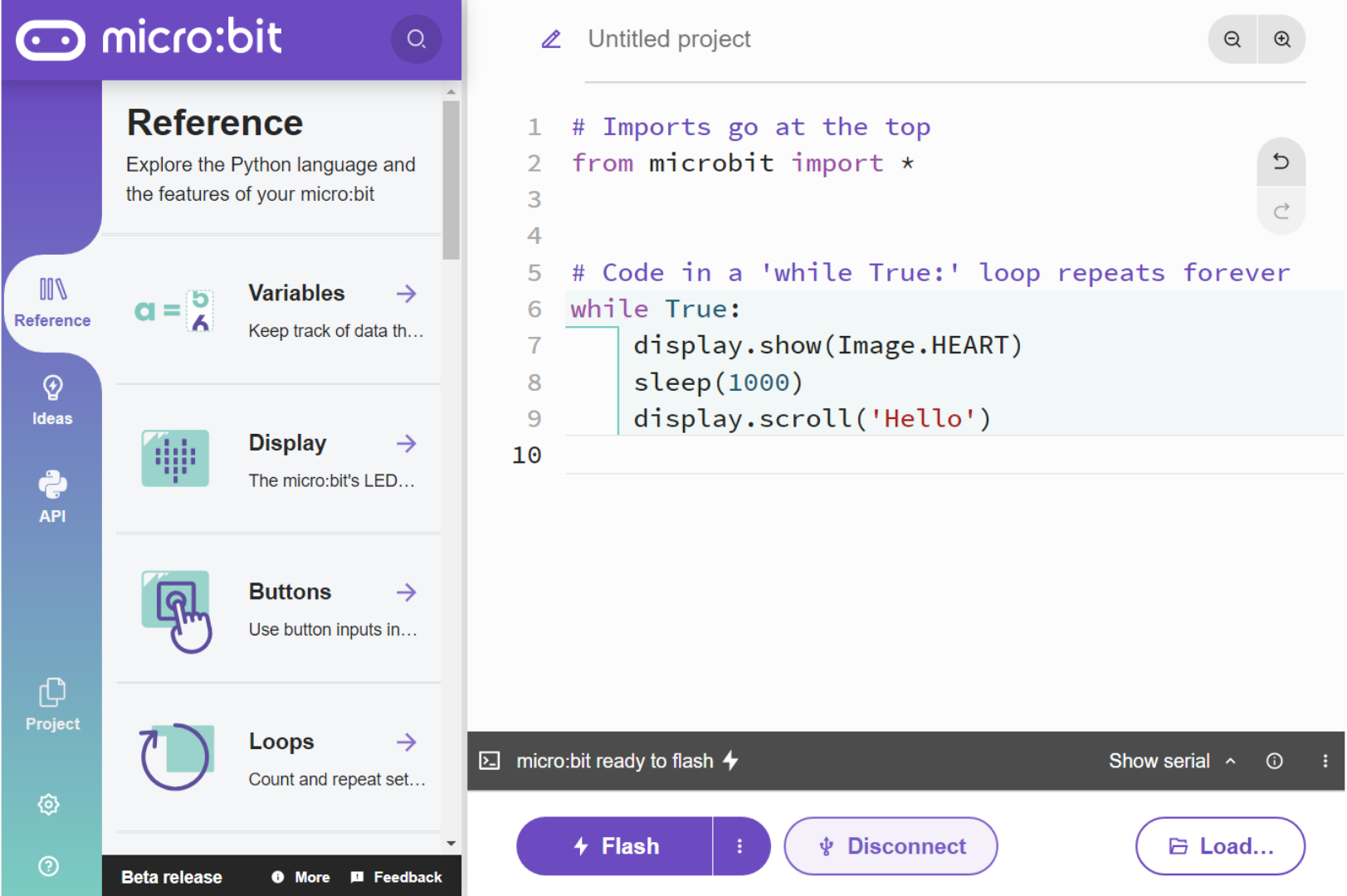This screenshot has height=896, width=1347.
Task: Click the display.scroll('Hello') code line
Action: (x=813, y=418)
